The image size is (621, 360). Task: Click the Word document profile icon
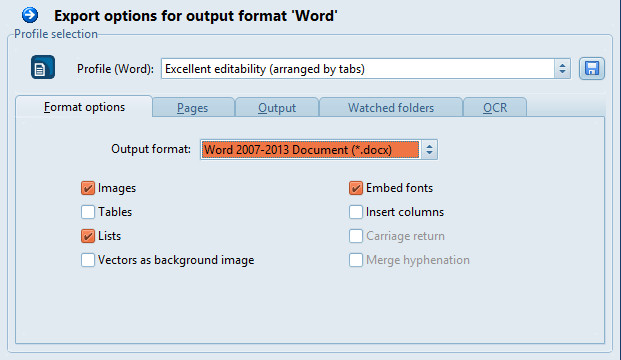43,67
